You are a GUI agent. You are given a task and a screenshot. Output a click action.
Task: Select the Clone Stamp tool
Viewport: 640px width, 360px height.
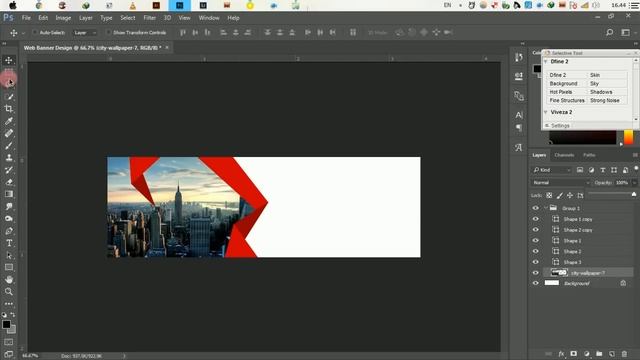click(9, 158)
